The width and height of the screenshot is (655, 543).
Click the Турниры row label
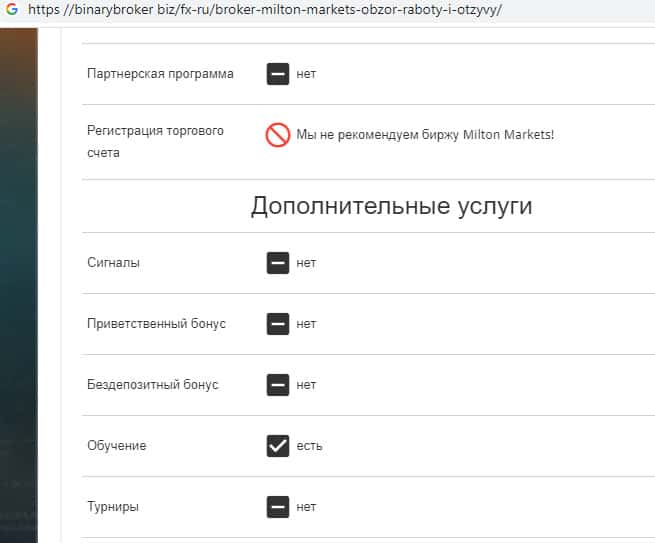113,507
